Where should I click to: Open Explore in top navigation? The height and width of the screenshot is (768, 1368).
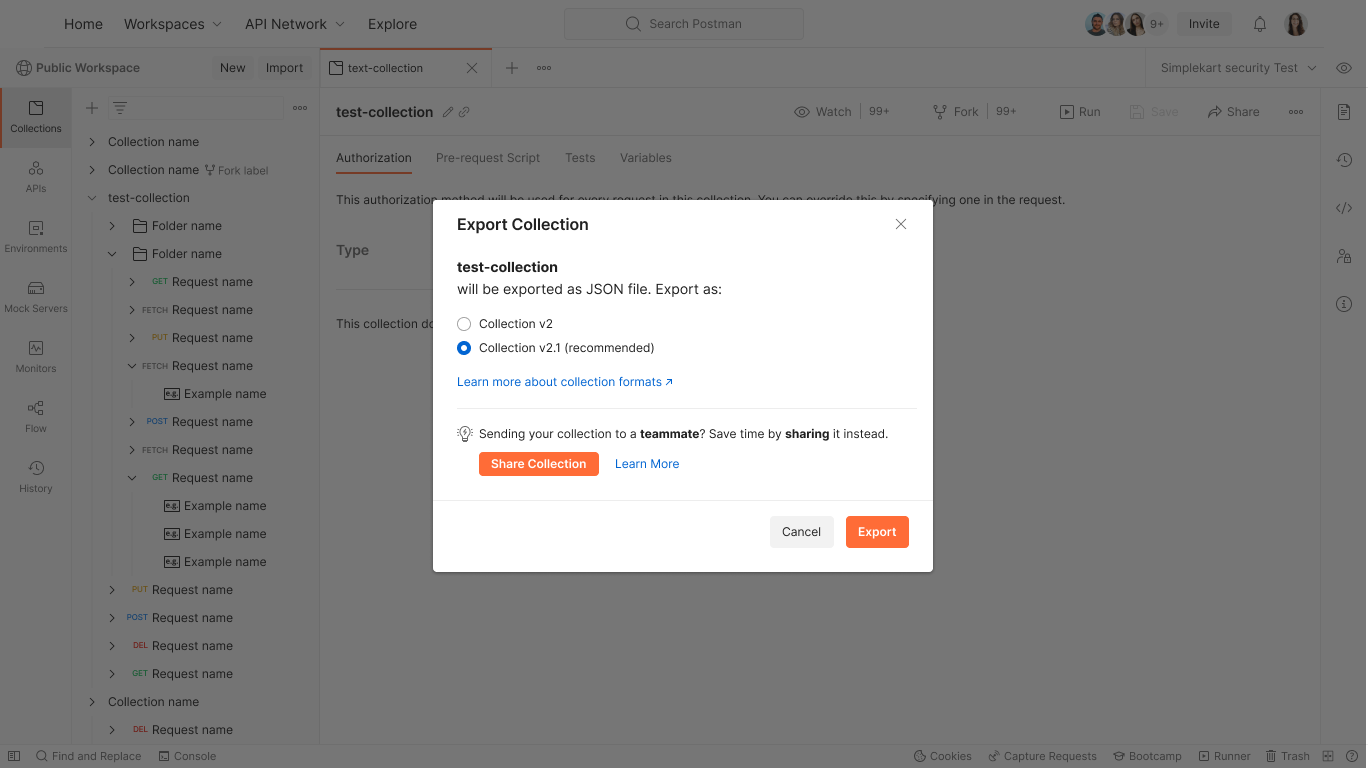pos(392,24)
